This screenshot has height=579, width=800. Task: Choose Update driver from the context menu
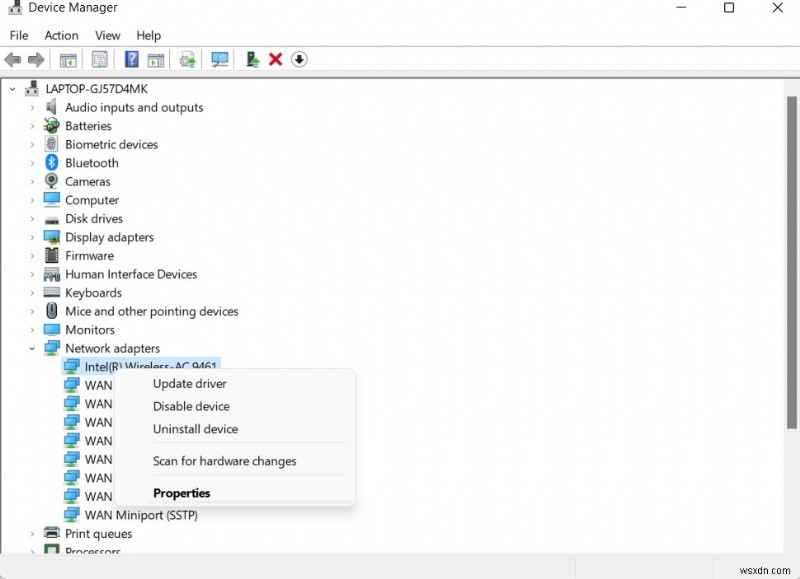click(x=191, y=383)
